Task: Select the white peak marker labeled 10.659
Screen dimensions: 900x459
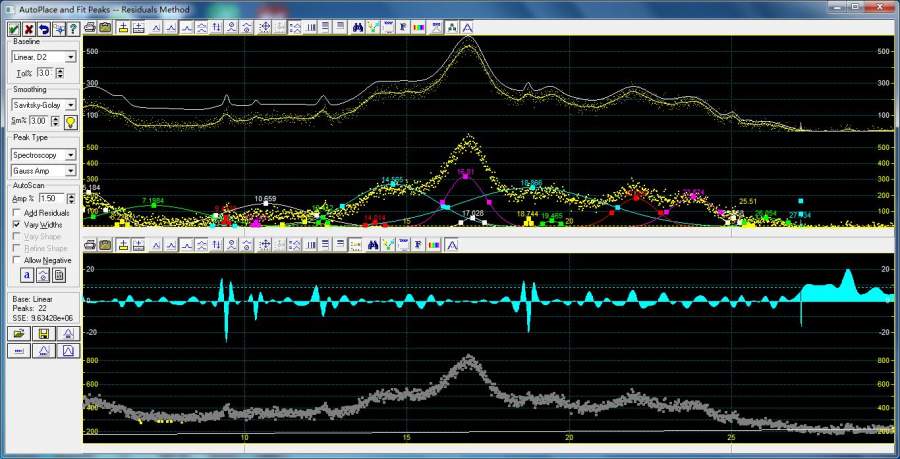Action: tap(266, 203)
